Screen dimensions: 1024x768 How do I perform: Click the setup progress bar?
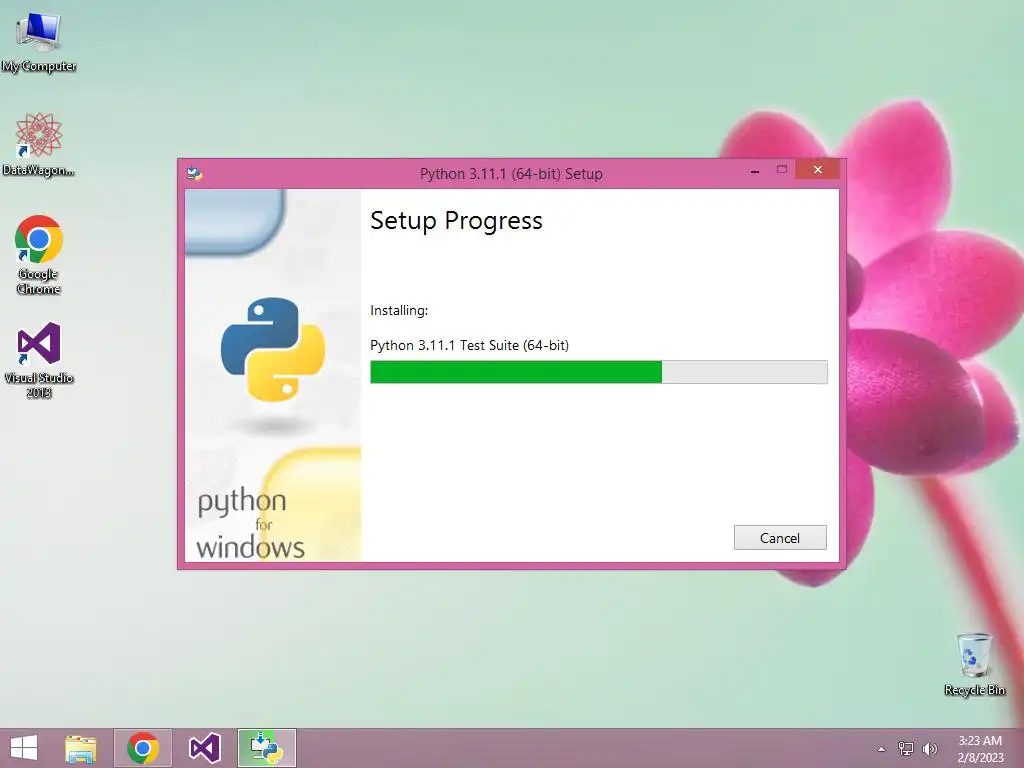coord(598,372)
